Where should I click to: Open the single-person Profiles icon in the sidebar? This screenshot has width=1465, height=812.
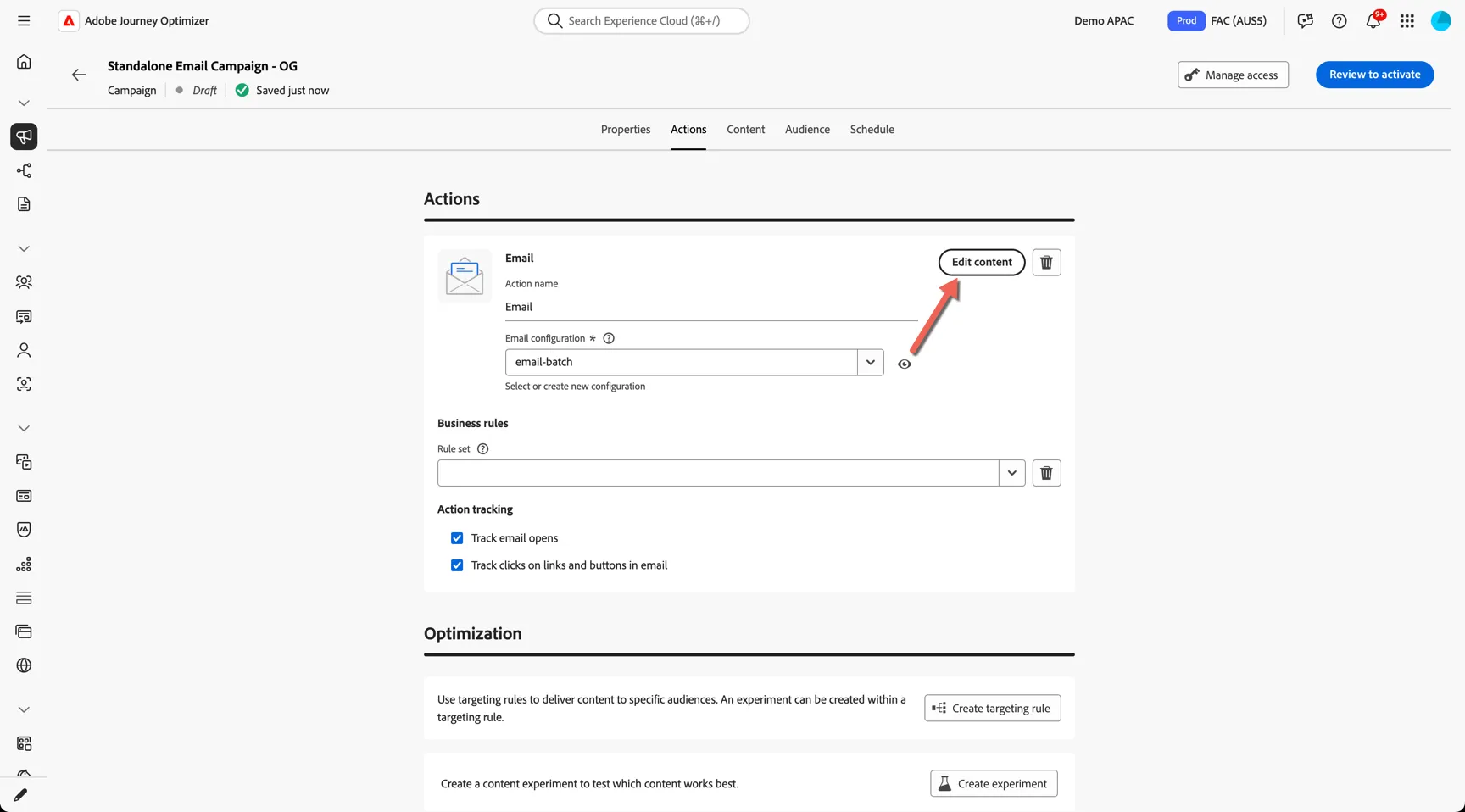click(24, 350)
